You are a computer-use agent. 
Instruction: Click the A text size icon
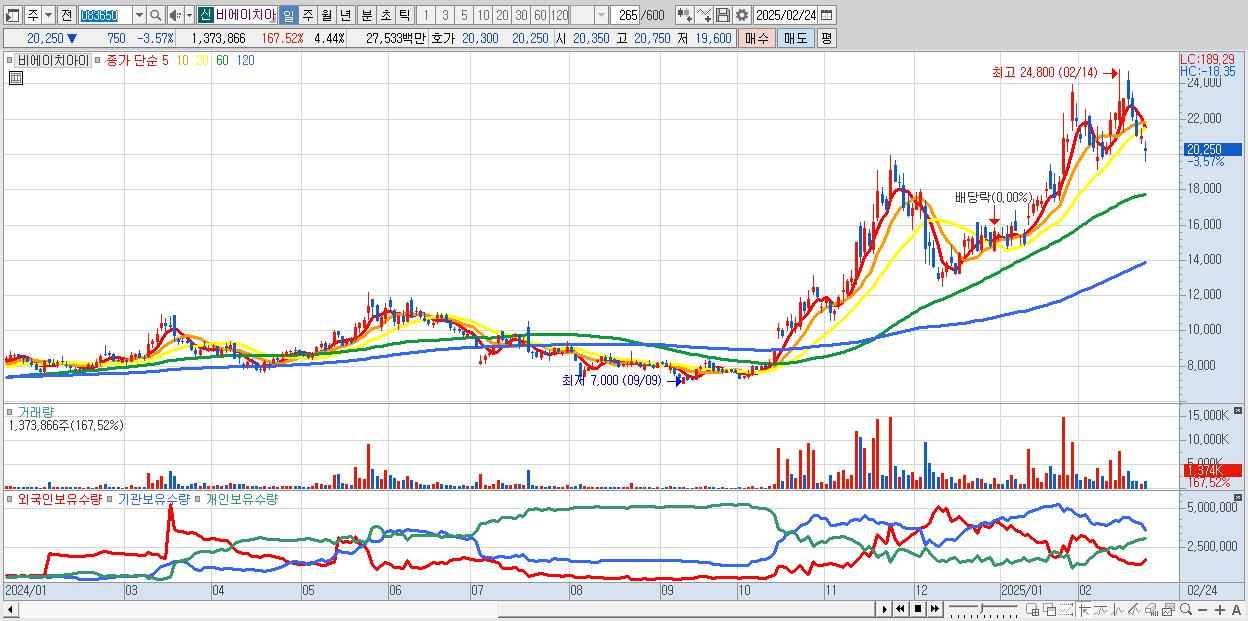pos(1236,610)
